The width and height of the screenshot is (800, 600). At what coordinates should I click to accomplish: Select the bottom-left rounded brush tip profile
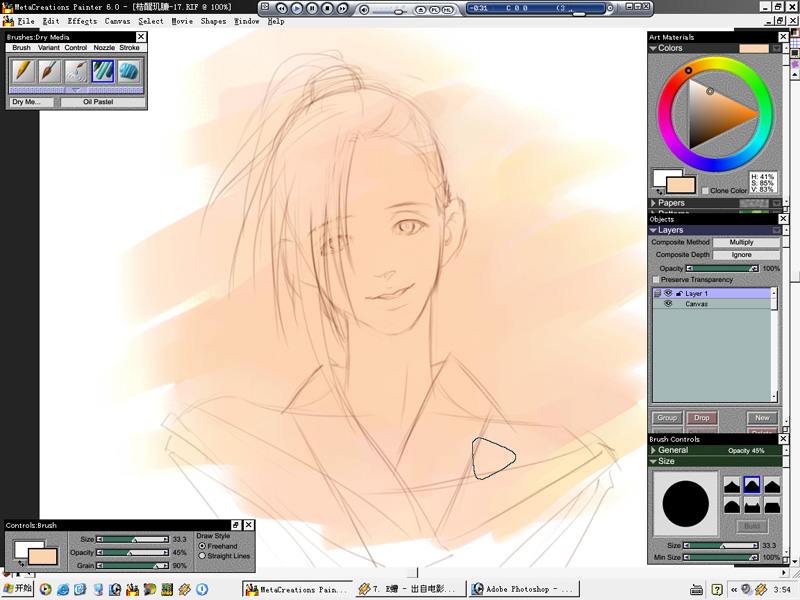pos(732,506)
